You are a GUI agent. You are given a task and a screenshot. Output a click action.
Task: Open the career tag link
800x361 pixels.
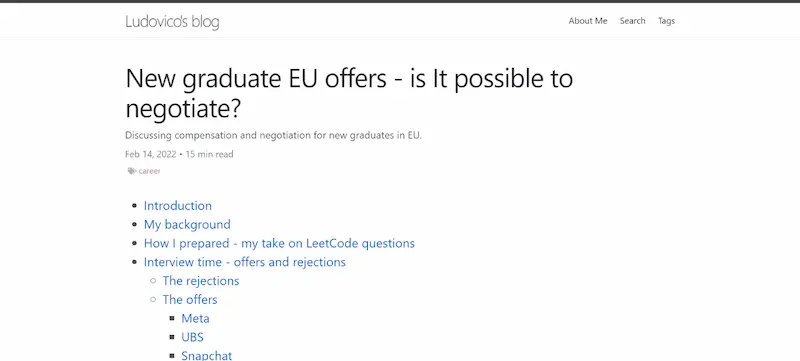point(149,171)
